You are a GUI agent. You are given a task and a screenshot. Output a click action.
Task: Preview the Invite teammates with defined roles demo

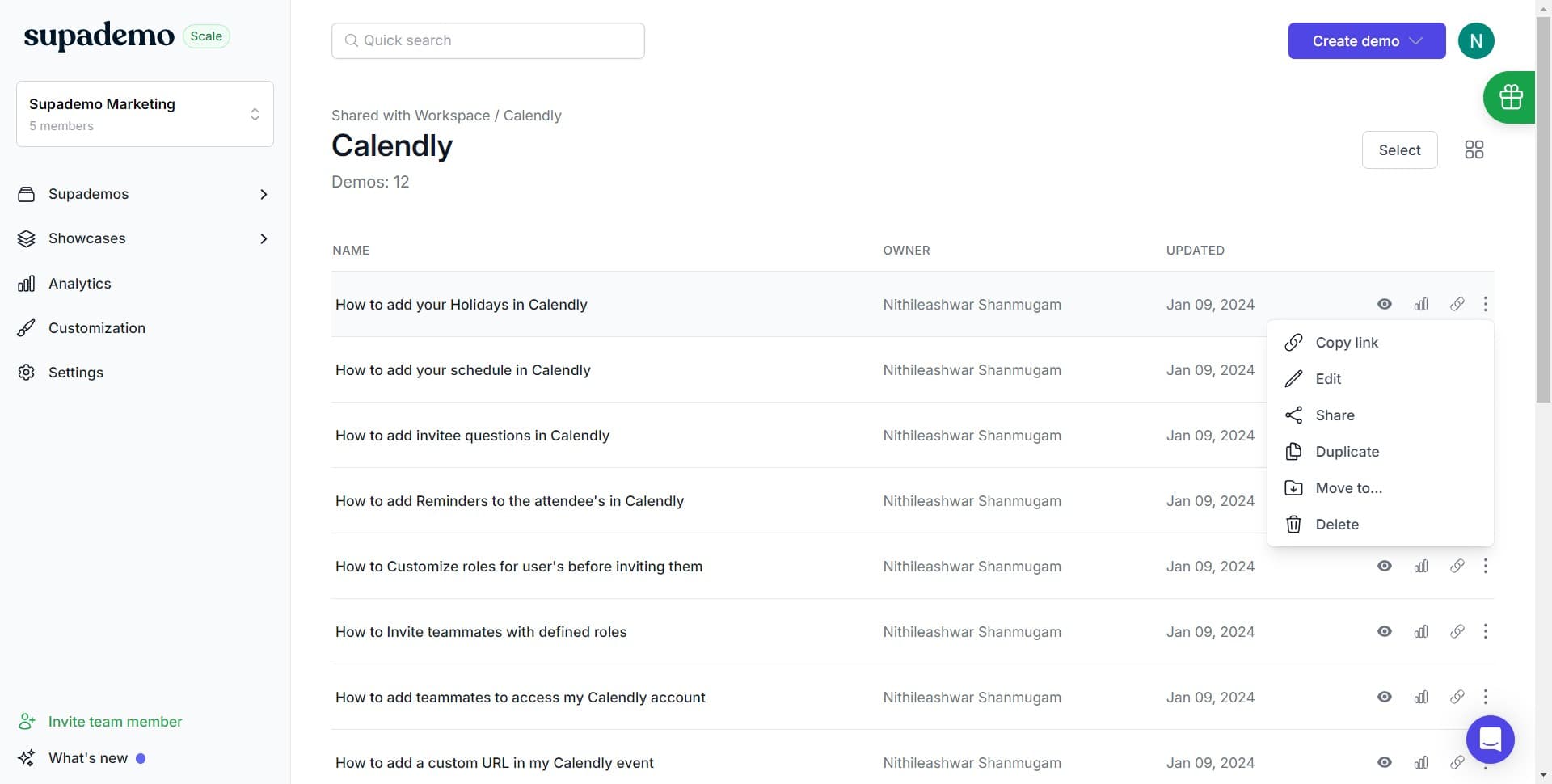(x=1384, y=632)
